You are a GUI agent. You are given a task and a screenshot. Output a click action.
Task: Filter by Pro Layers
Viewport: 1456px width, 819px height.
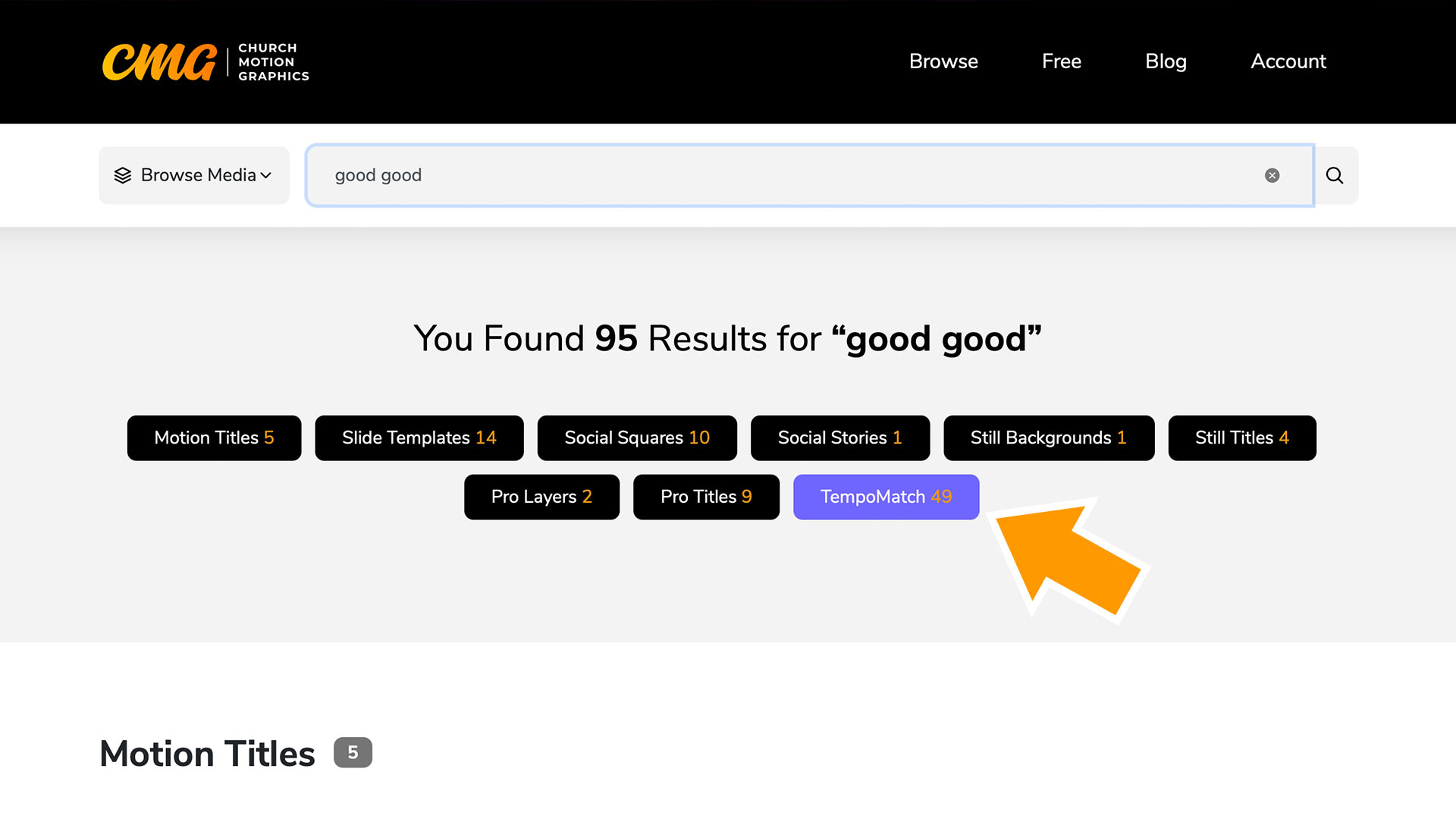click(x=541, y=497)
